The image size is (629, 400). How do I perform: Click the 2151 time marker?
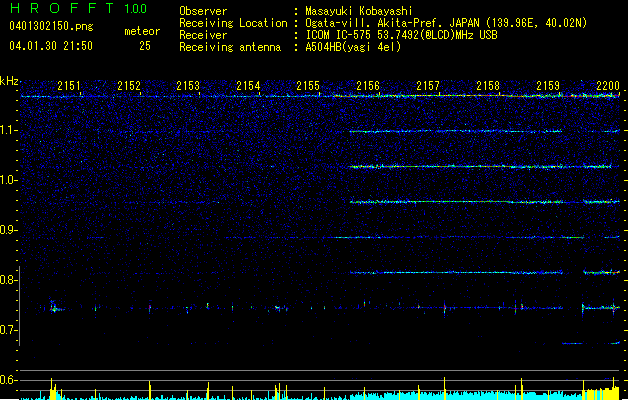pyautogui.click(x=69, y=85)
